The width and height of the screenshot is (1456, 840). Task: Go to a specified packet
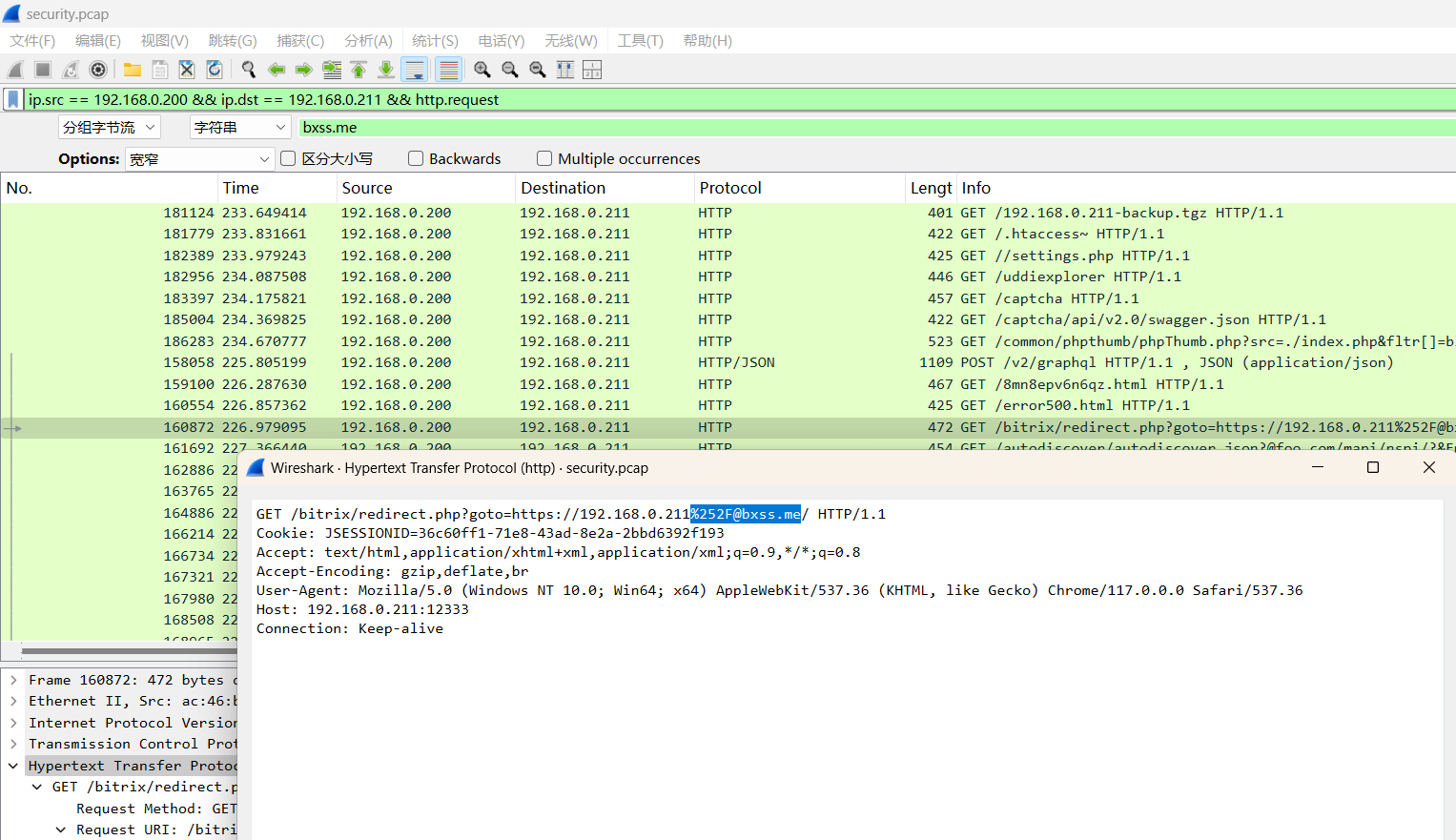tap(332, 70)
